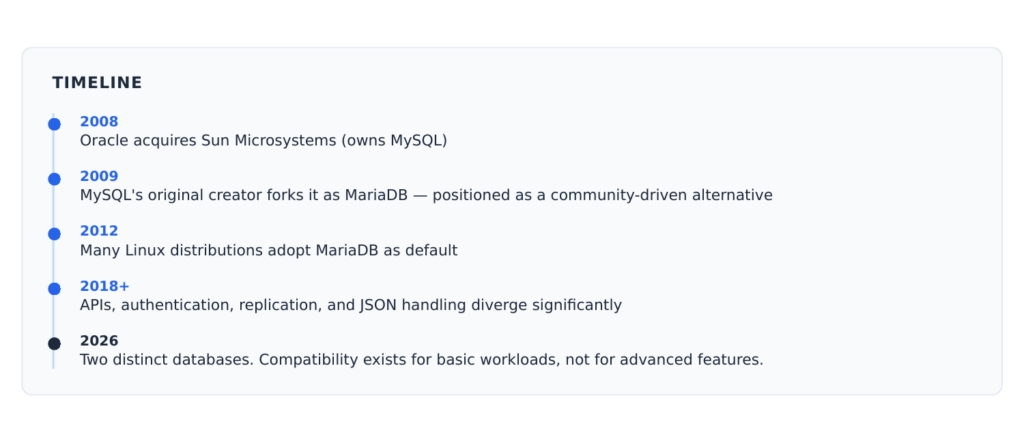Click the Two distinct databases summary text
The image size is (1024, 422).
[x=421, y=360]
